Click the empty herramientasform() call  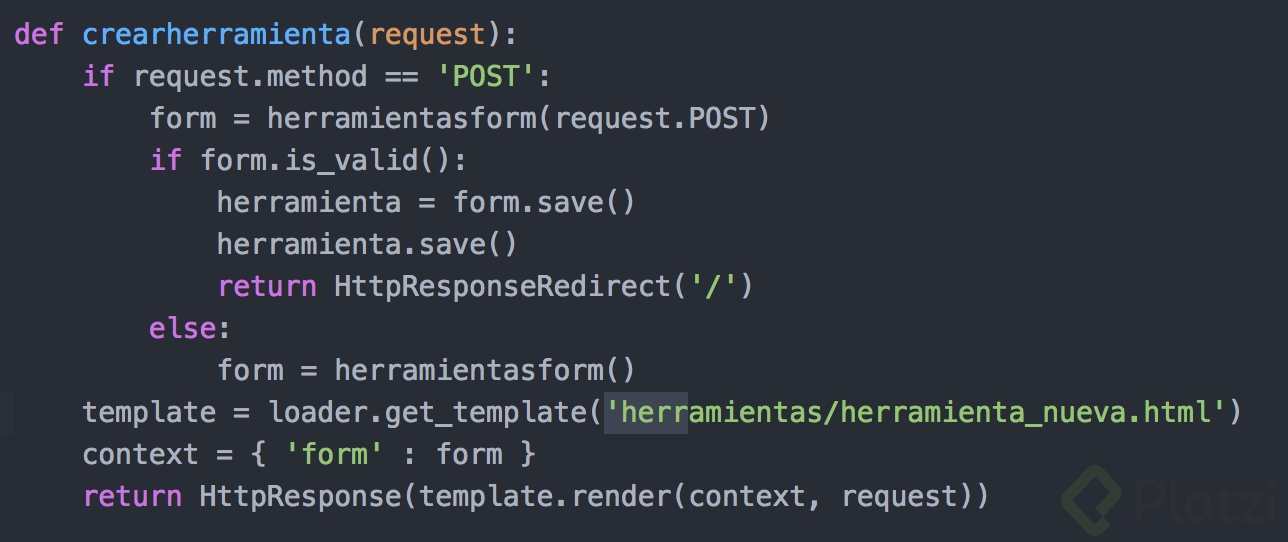tap(484, 370)
